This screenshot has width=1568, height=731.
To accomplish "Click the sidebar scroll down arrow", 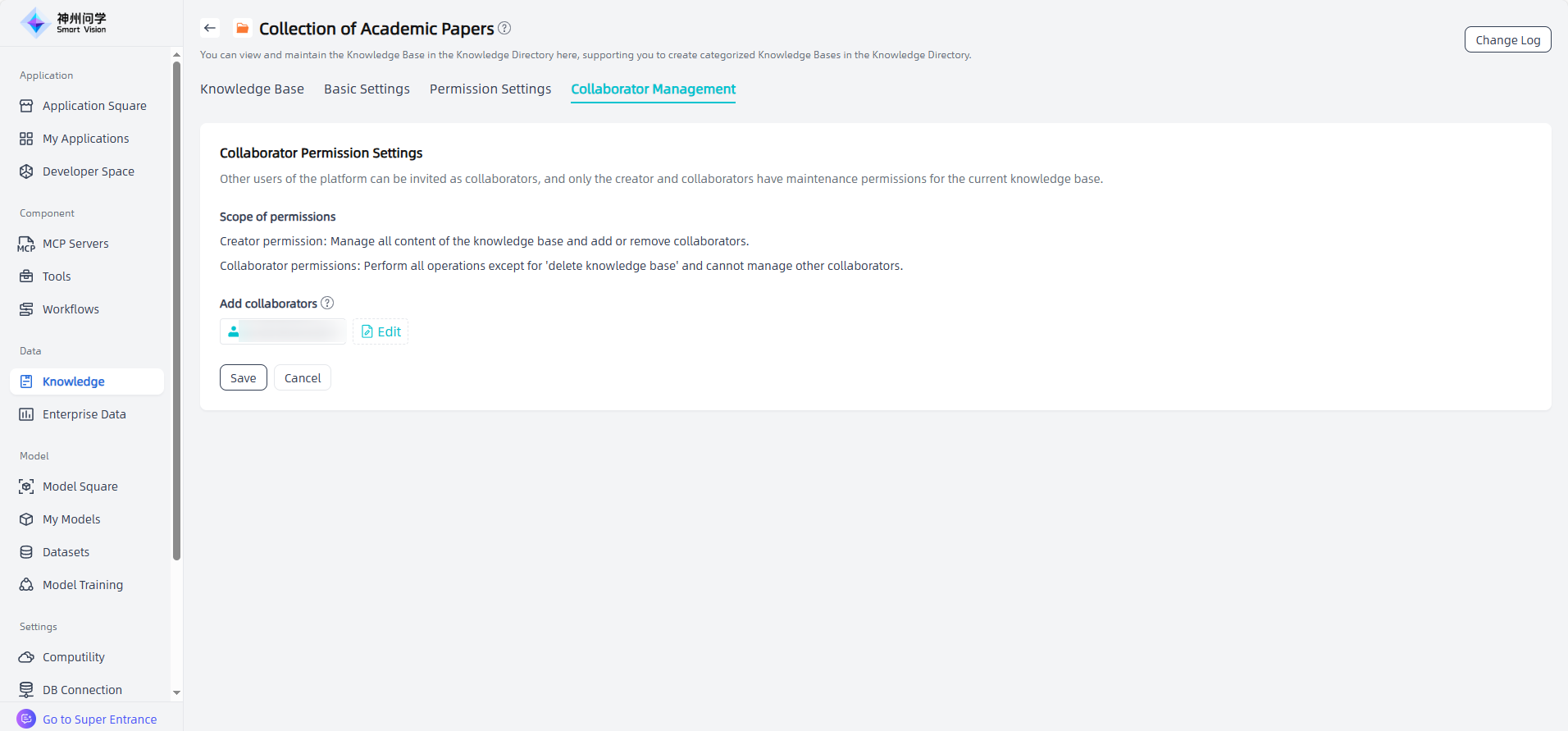I will pos(176,692).
